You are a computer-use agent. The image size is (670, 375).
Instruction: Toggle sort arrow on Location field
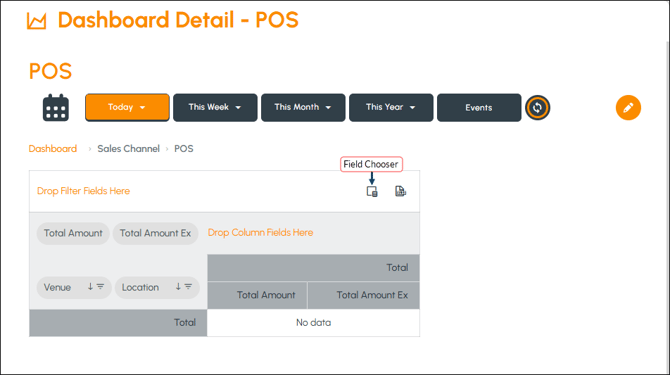(x=178, y=287)
